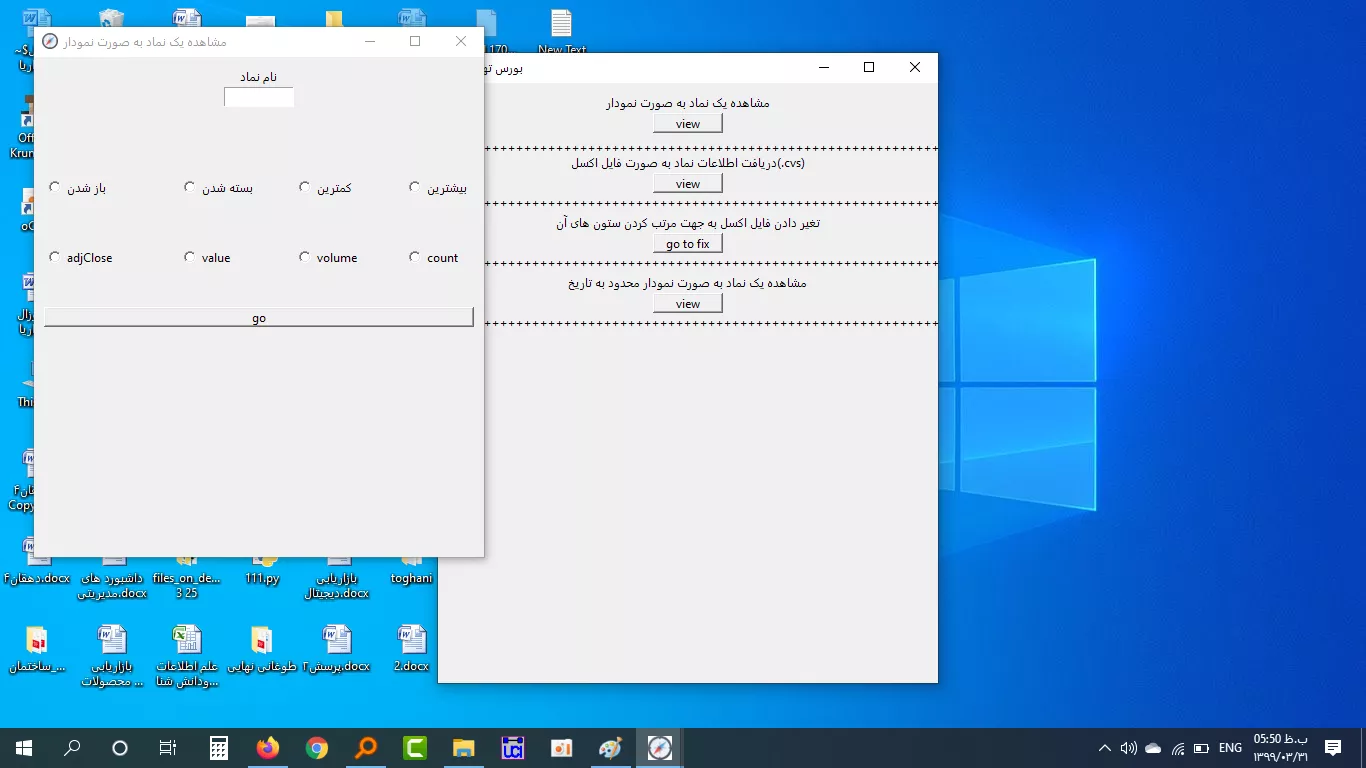Viewport: 1366px width, 768px height.
Task: Open Task View on the taskbar
Action: (x=168, y=748)
